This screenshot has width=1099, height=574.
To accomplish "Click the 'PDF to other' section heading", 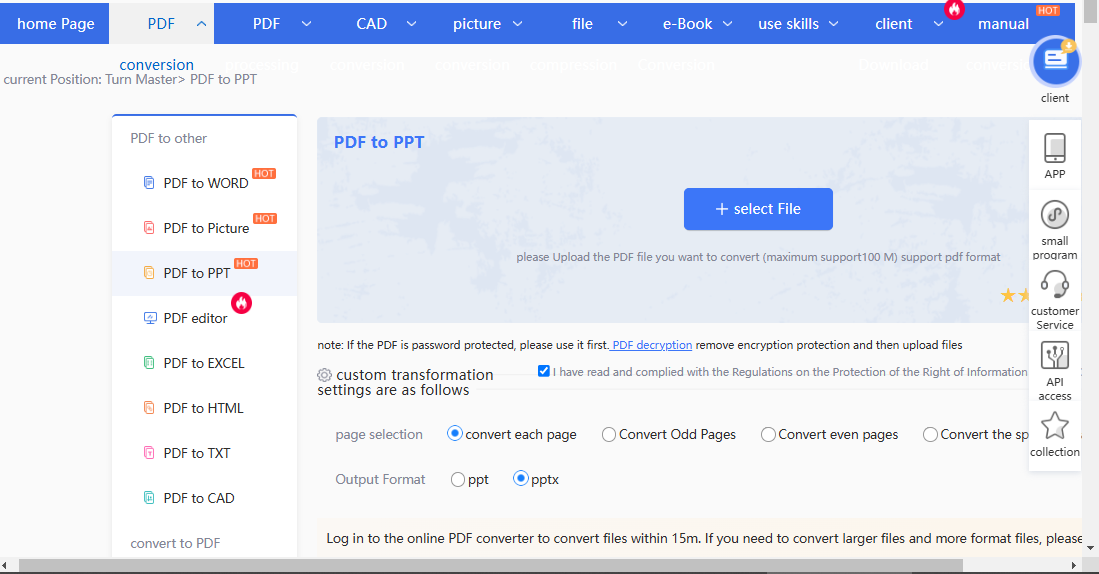I will pos(168,138).
